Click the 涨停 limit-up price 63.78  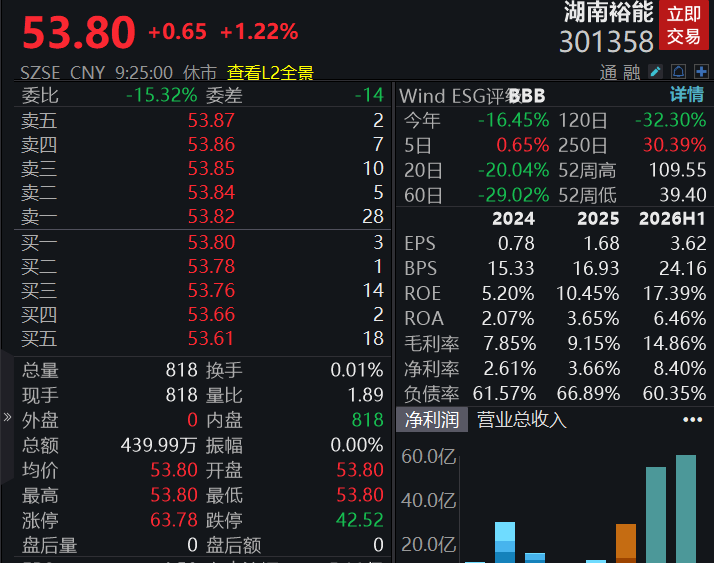[x=173, y=520]
